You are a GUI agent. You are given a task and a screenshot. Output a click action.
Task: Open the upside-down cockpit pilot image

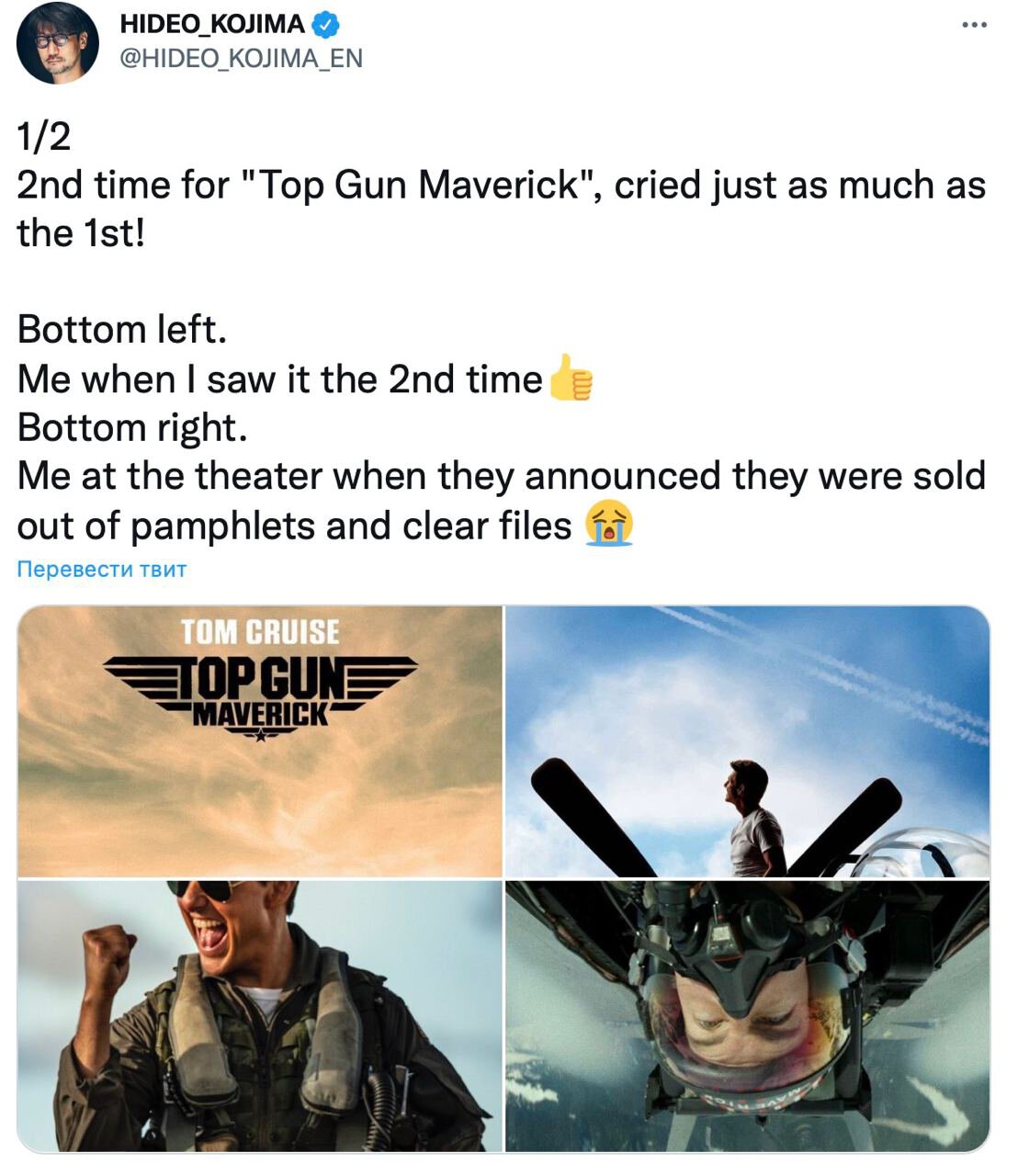pos(748,1016)
